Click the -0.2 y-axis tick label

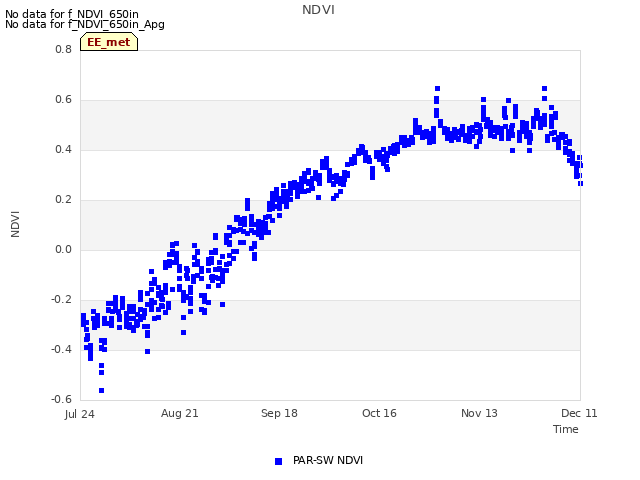[x=61, y=300]
